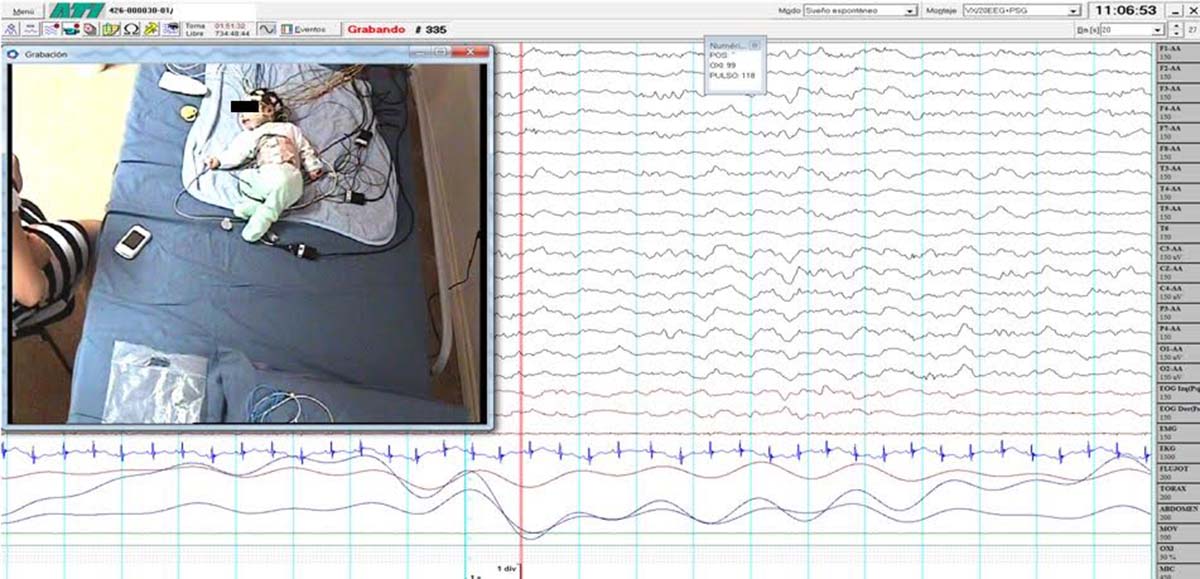Click the small waves icon, second in toolbar
Image resolution: width=1200 pixels, height=579 pixels.
coord(31,29)
